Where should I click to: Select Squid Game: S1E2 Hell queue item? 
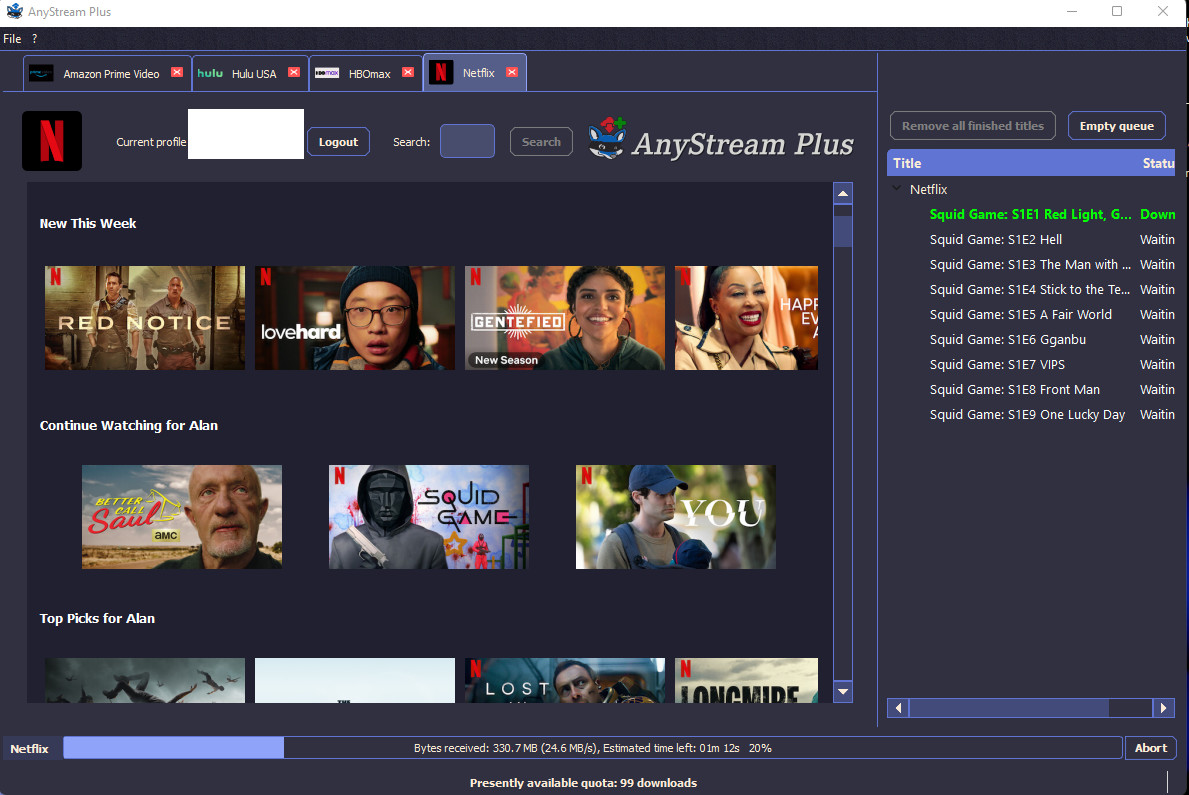[x=996, y=240]
